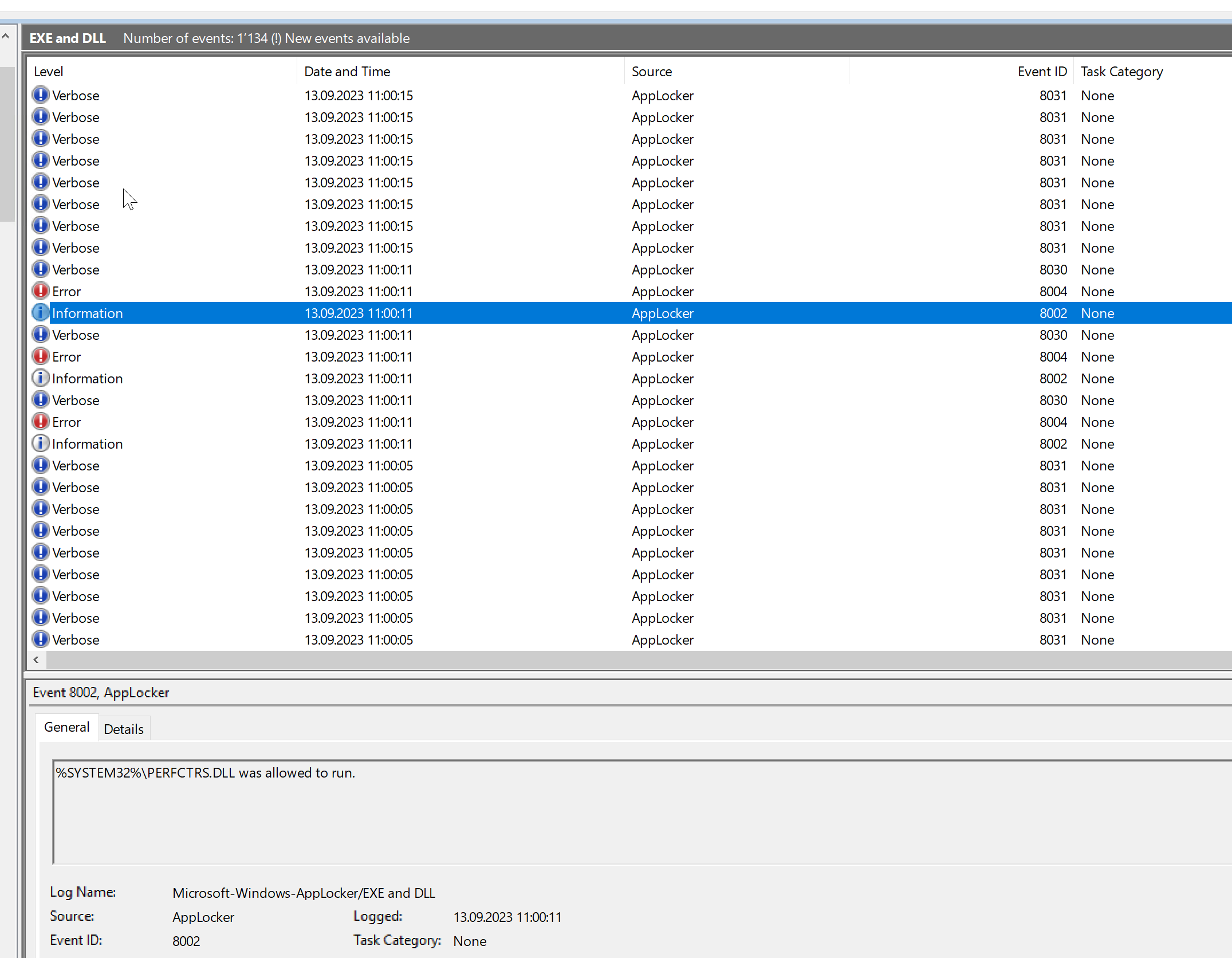This screenshot has height=958, width=1232.
Task: Click the Error icon on the second 8004 error row
Action: 40,356
